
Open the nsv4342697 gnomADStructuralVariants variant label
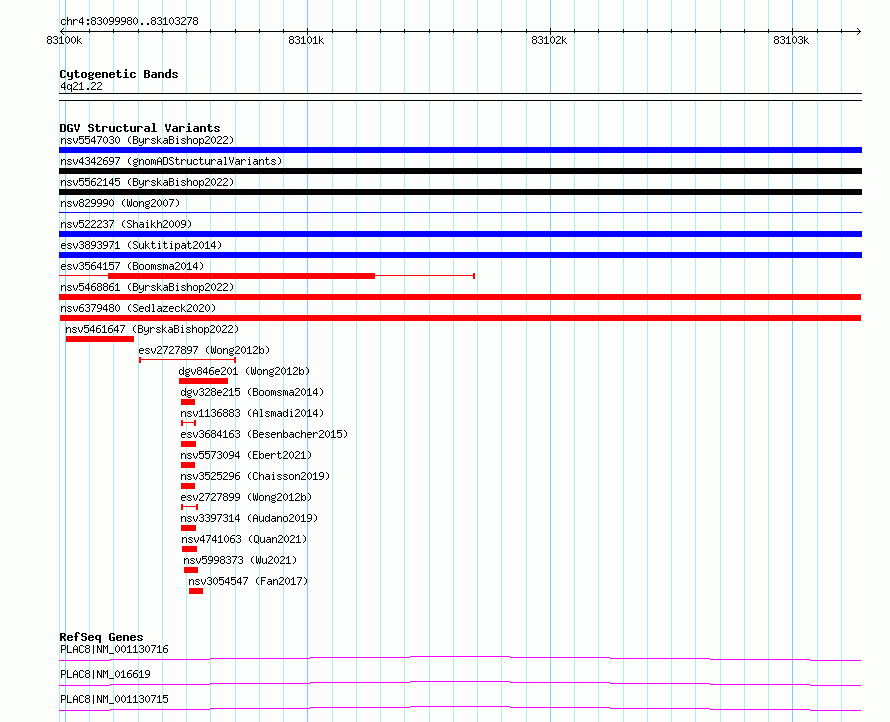click(x=171, y=161)
